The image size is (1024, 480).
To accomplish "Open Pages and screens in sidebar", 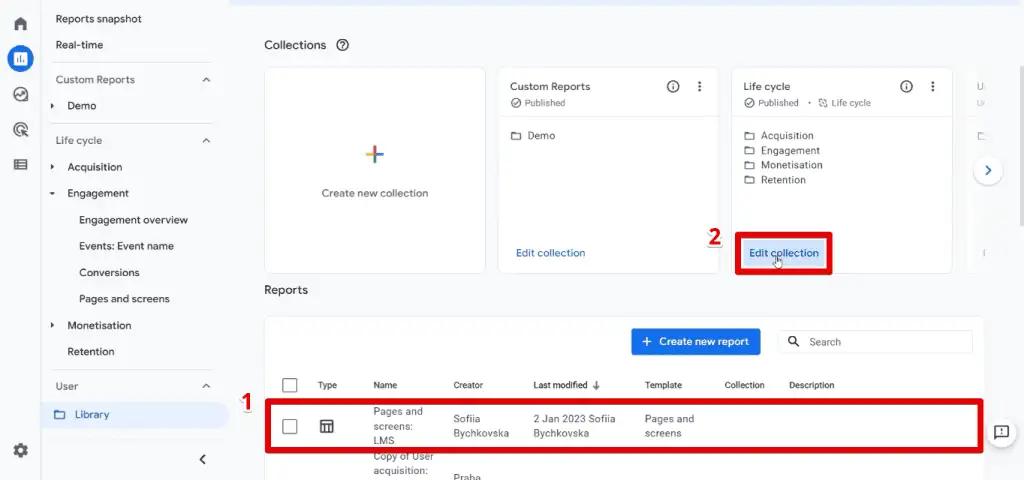I will [x=124, y=299].
